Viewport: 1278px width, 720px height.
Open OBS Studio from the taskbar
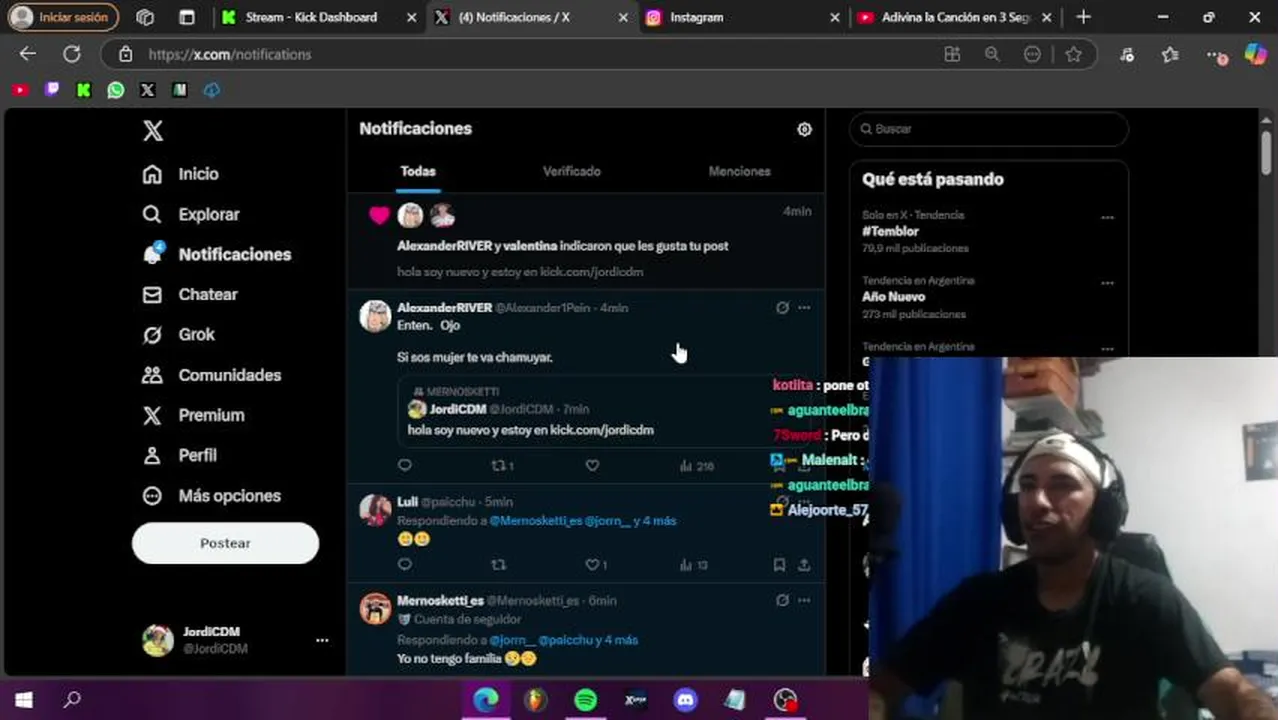[786, 700]
